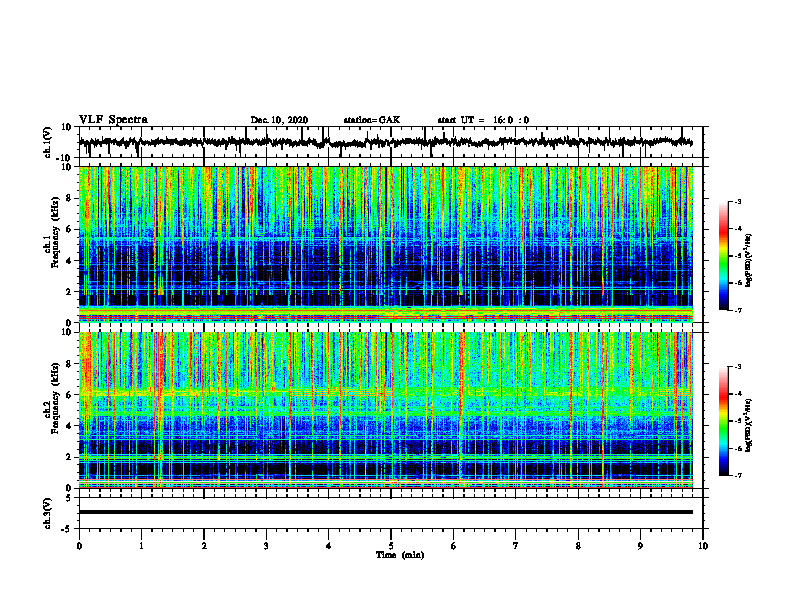Click the '10' tick on the Time axis
The width and height of the screenshot is (792, 612).
(x=703, y=546)
